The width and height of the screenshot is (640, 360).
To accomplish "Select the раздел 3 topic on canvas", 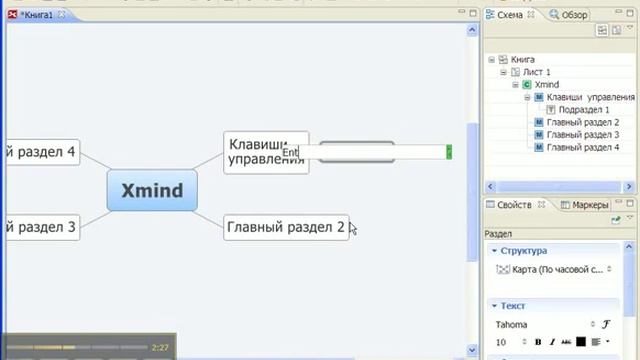I will (x=43, y=227).
